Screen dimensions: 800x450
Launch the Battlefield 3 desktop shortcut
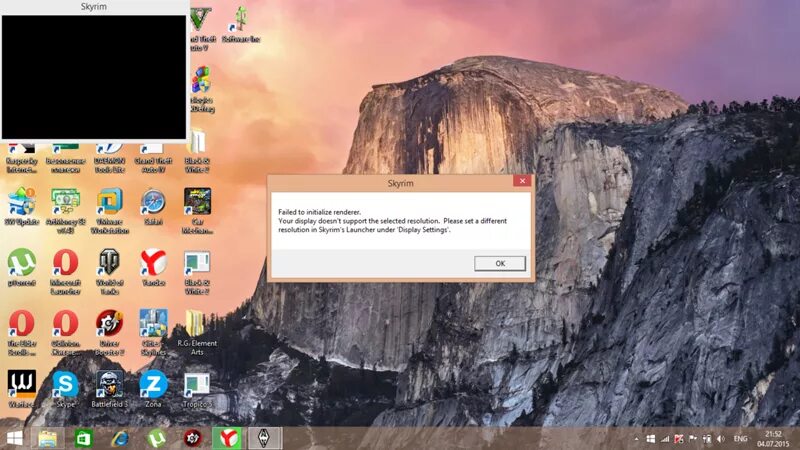tap(109, 389)
